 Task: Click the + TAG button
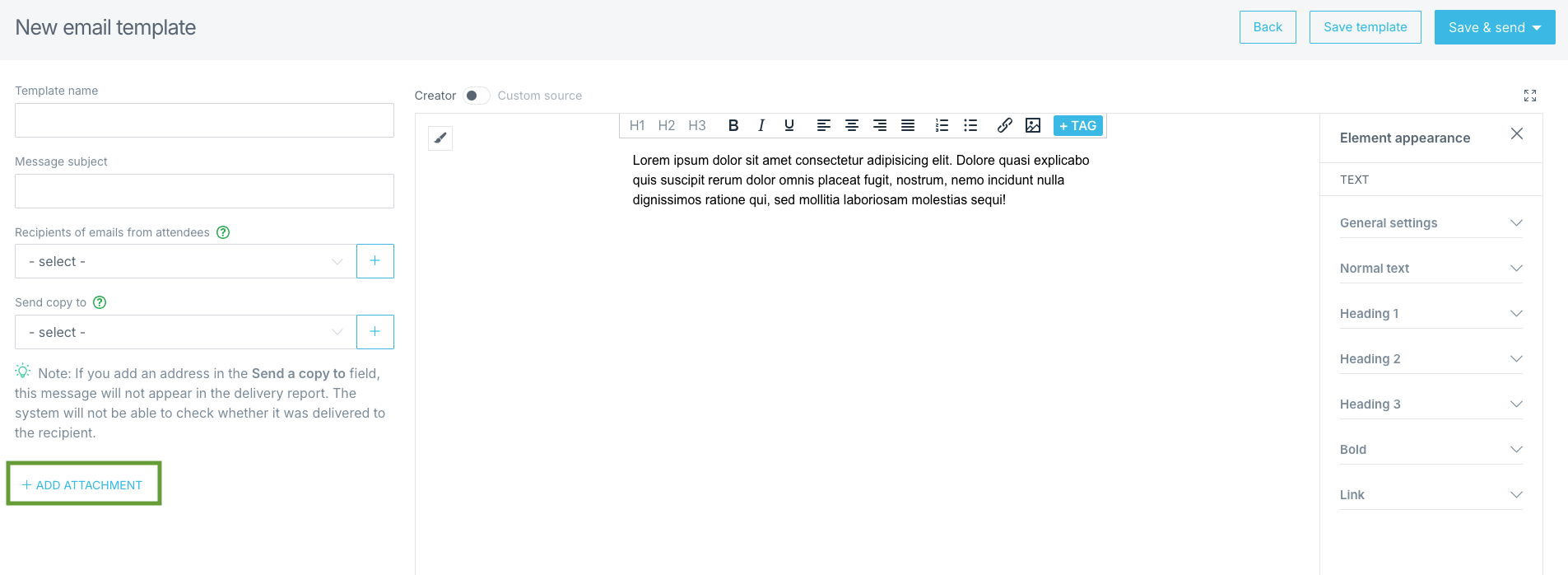coord(1077,126)
